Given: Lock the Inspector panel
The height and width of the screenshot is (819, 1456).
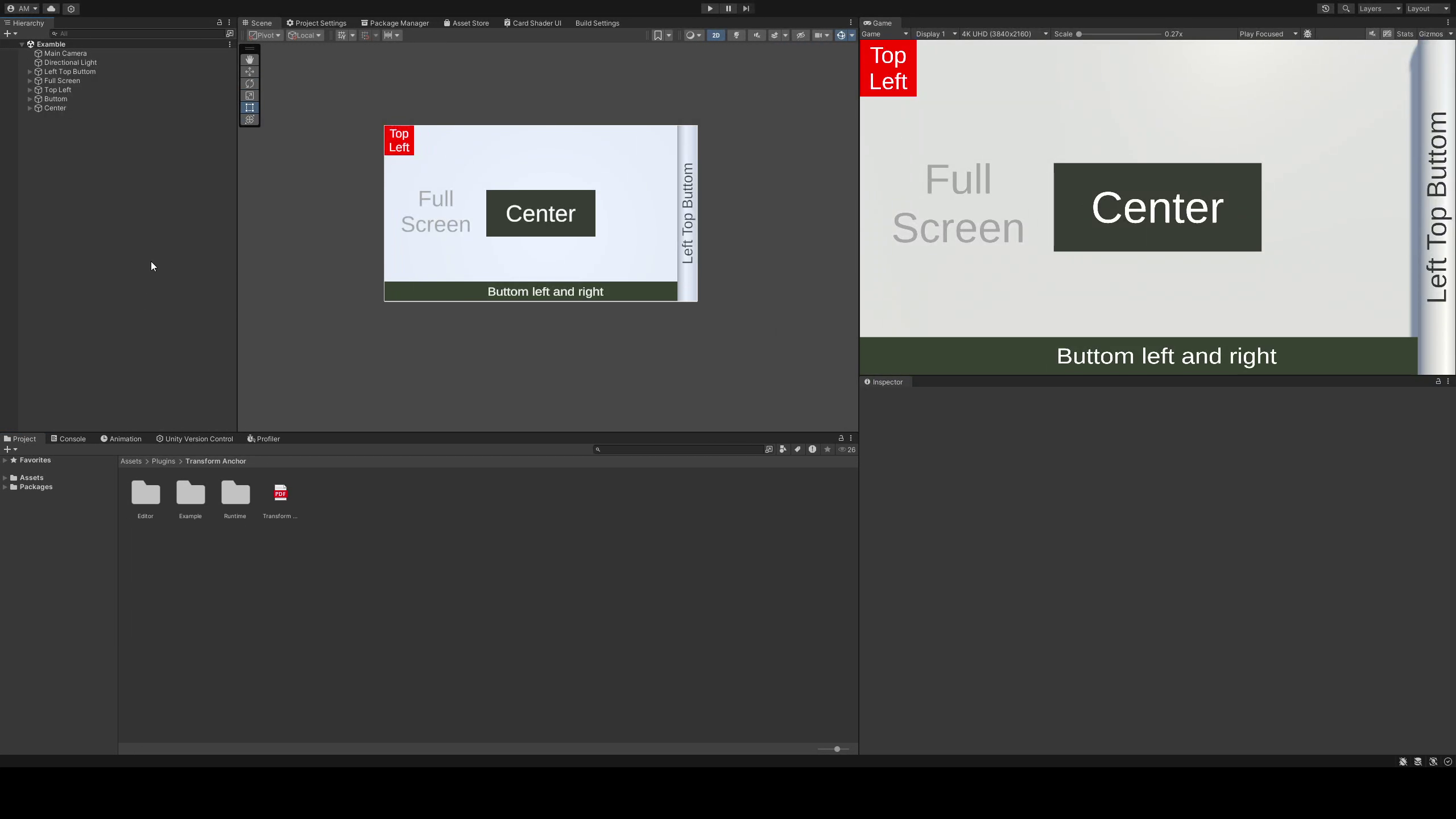Looking at the screenshot, I should 1438,382.
